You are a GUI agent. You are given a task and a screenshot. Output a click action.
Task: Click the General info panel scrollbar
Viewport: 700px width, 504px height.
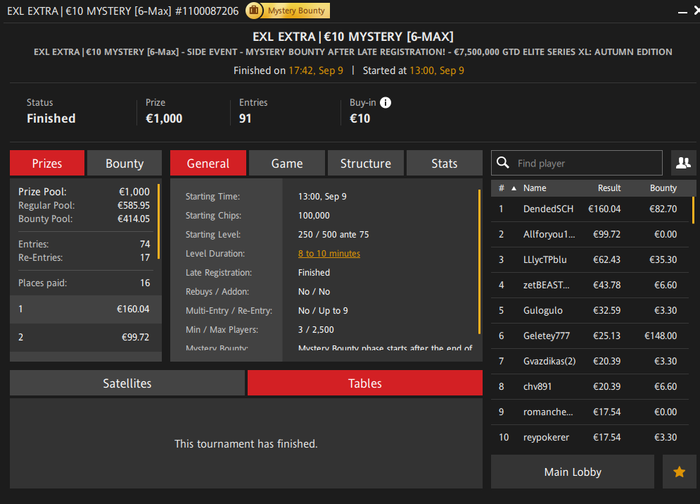479,262
